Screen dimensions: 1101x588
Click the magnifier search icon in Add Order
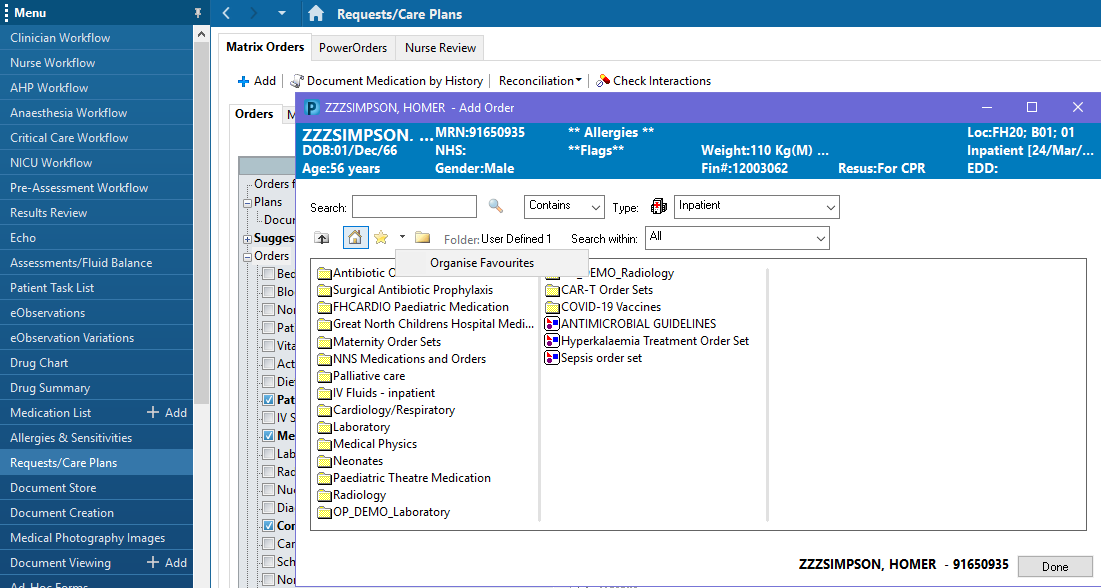pyautogui.click(x=496, y=206)
